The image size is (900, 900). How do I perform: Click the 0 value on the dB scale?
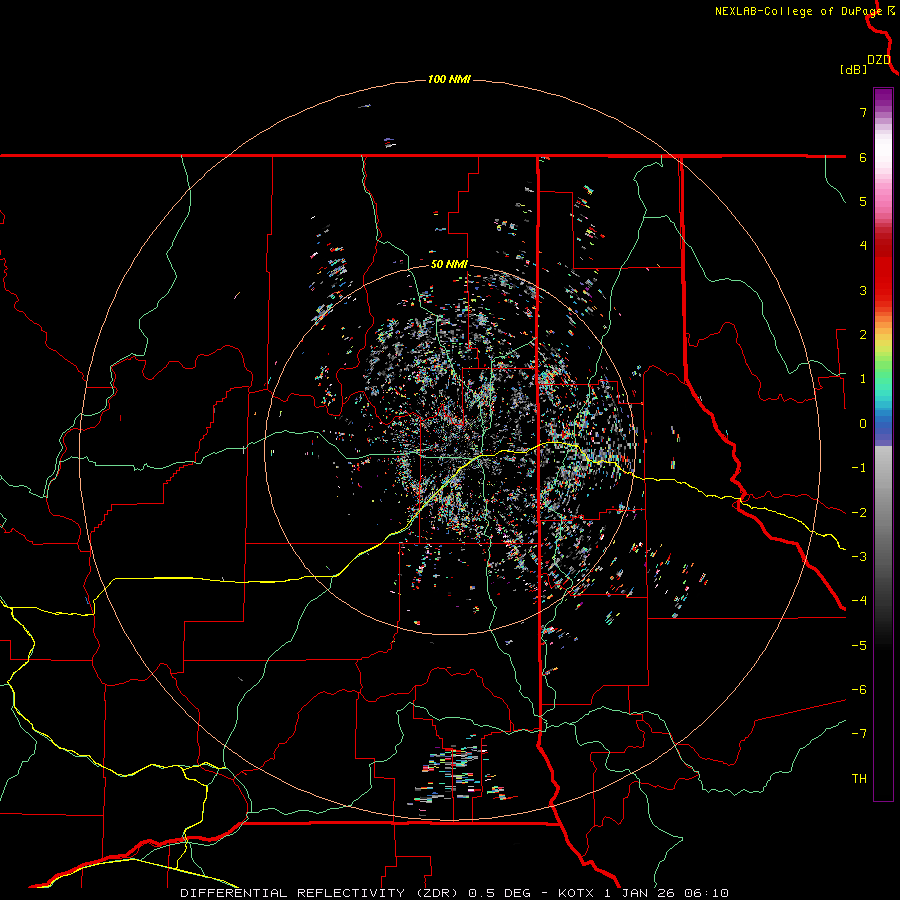point(863,424)
